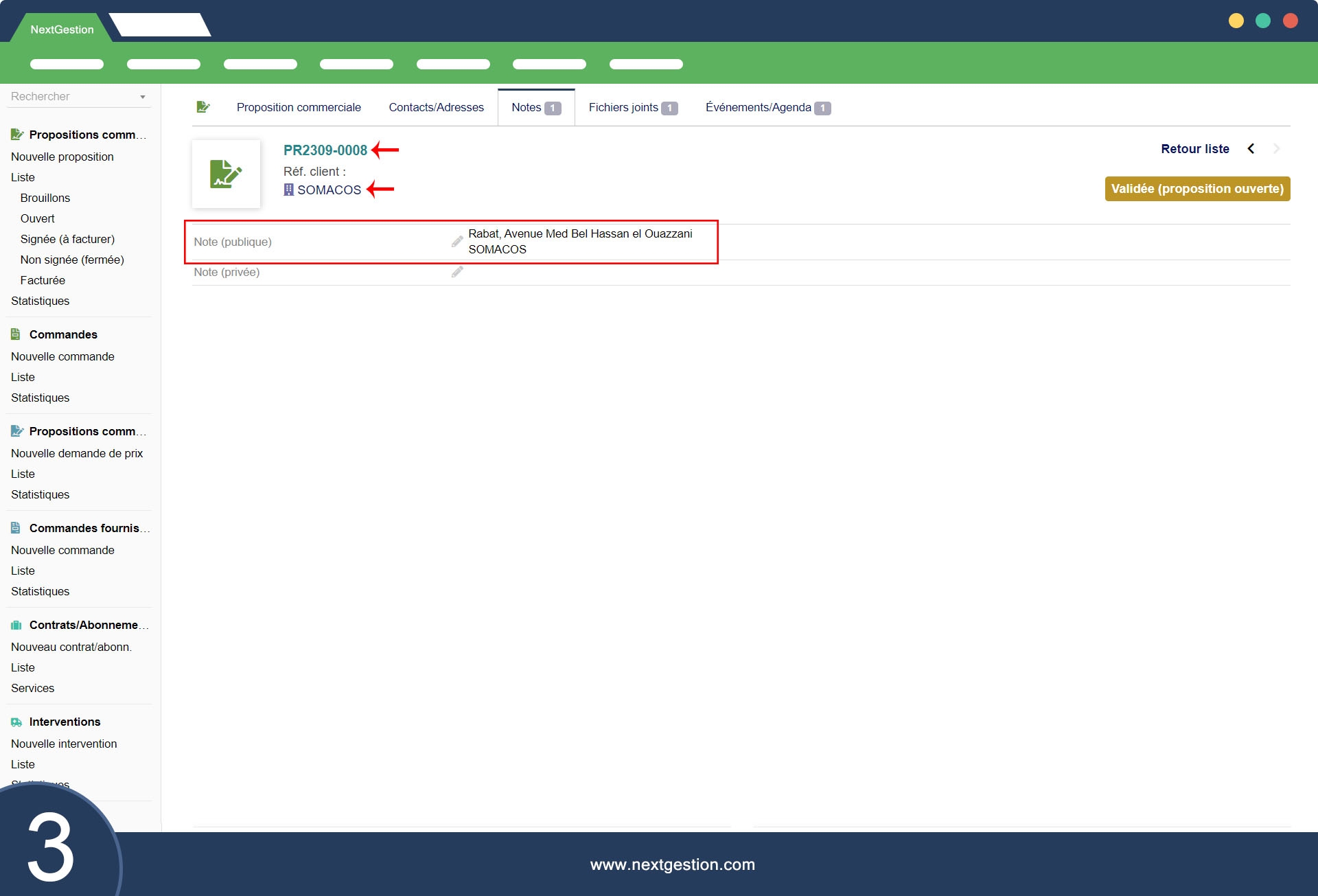
Task: Click the large proposal thumbnail icon
Action: point(226,174)
